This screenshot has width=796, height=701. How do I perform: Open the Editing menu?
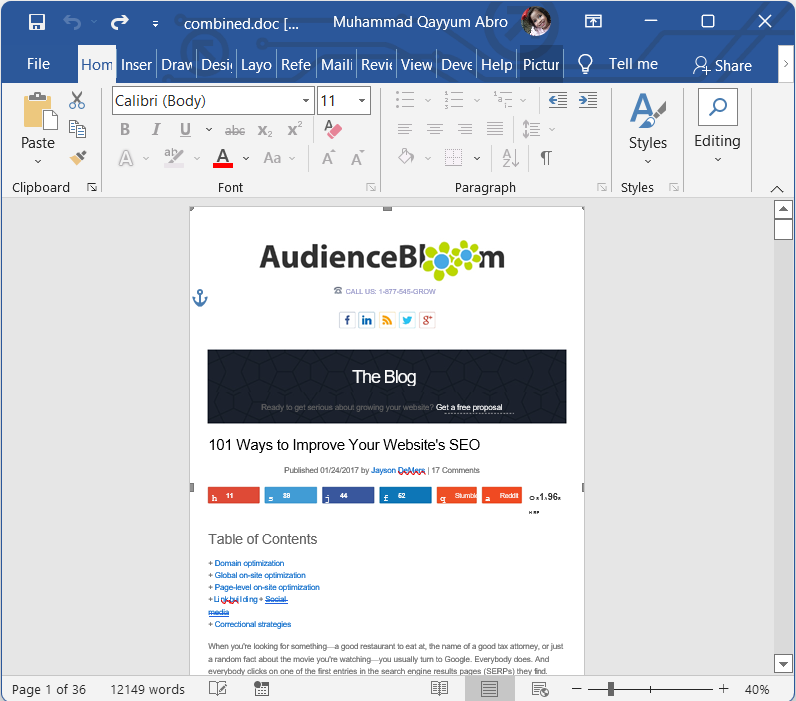tap(717, 126)
